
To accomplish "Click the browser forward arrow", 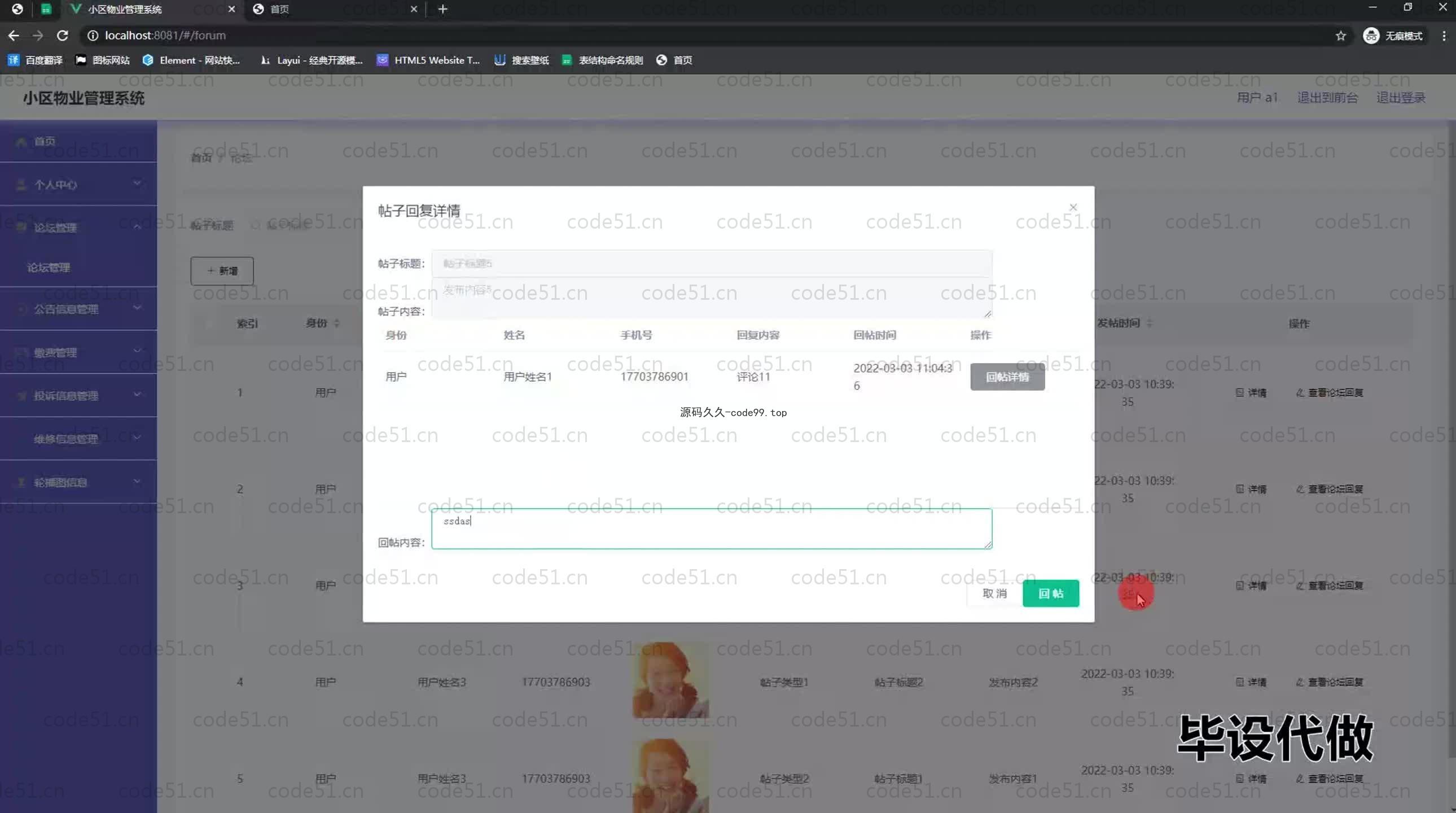I will (x=38, y=36).
